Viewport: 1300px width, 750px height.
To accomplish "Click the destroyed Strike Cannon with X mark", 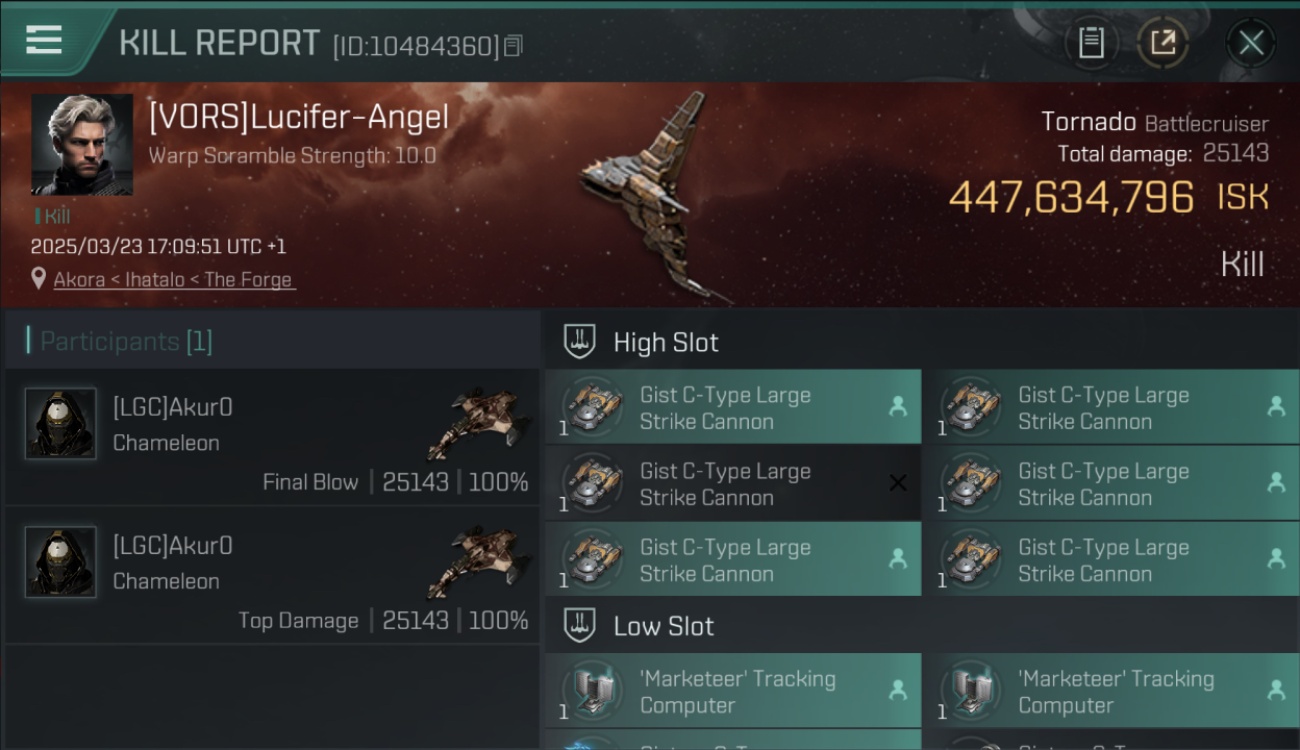I will tap(733, 483).
